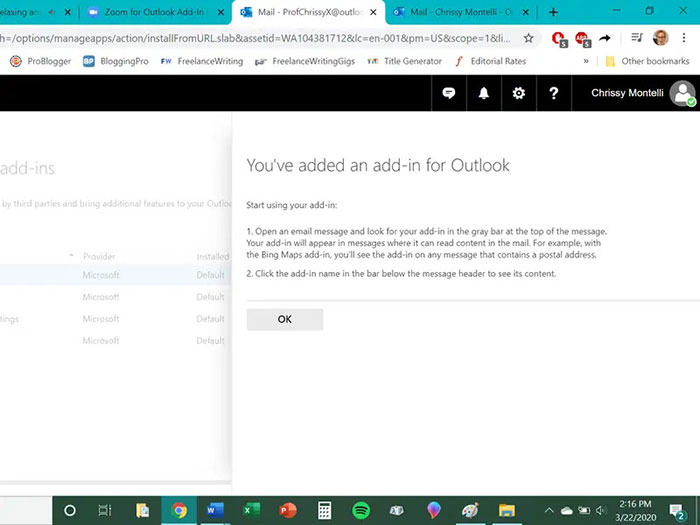Open the Skype chat icon in header
This screenshot has height=525, width=700.
(449, 93)
